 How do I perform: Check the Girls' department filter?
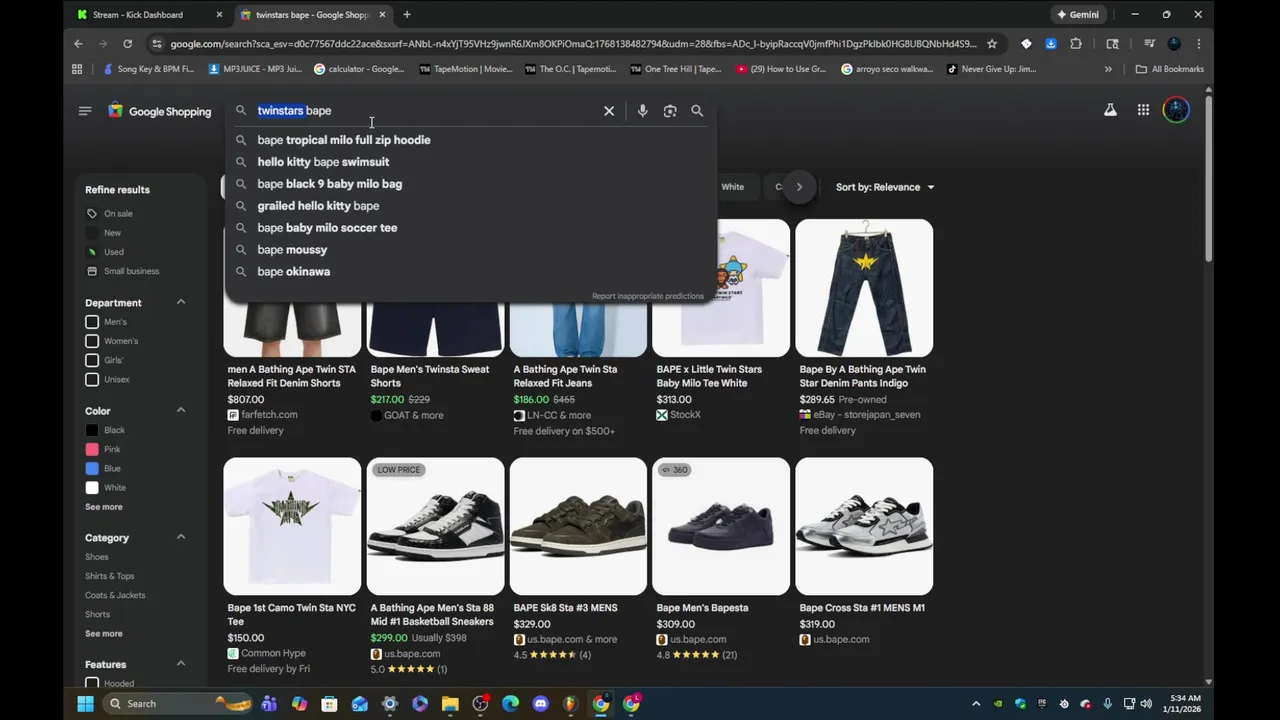tap(92, 360)
